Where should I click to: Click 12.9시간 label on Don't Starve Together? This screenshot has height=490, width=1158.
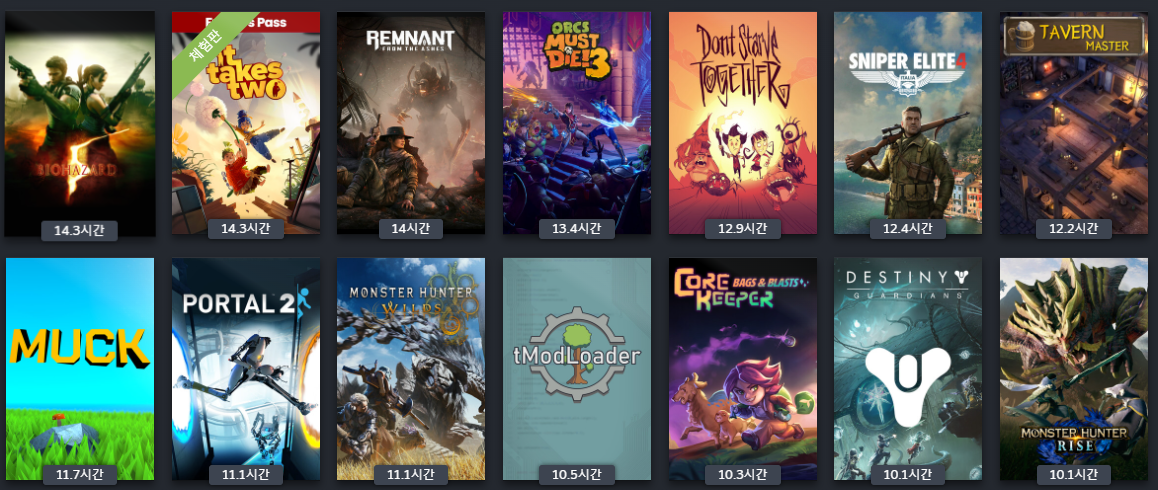pos(742,228)
